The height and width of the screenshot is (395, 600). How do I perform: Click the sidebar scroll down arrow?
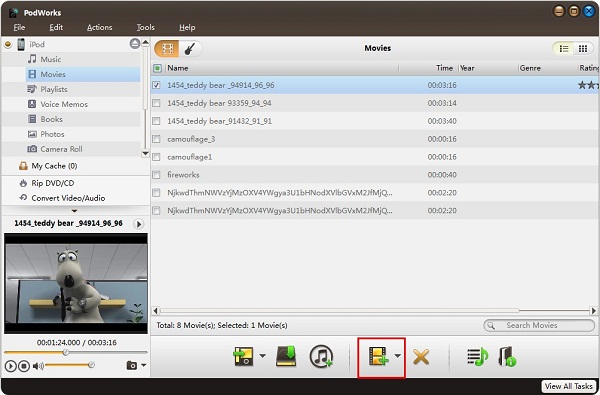(145, 153)
